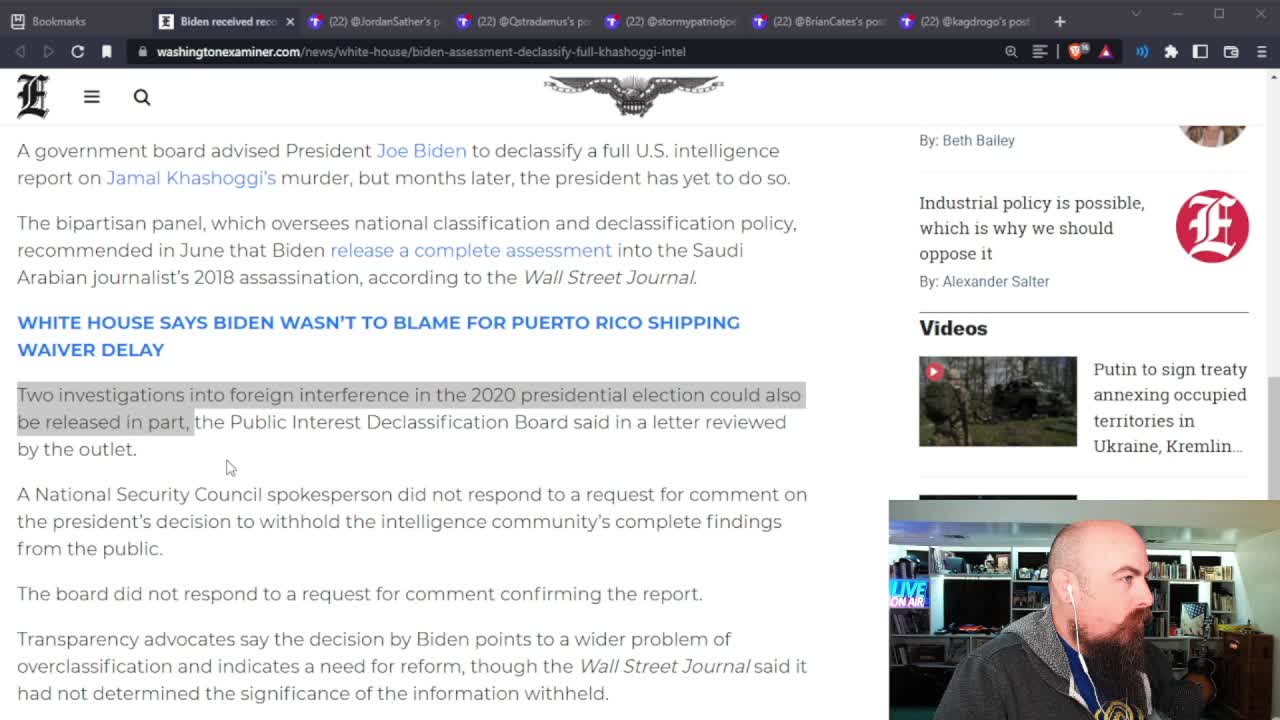The width and height of the screenshot is (1280, 720).
Task: Click the Beth Bailey author photo
Action: click(x=1212, y=135)
